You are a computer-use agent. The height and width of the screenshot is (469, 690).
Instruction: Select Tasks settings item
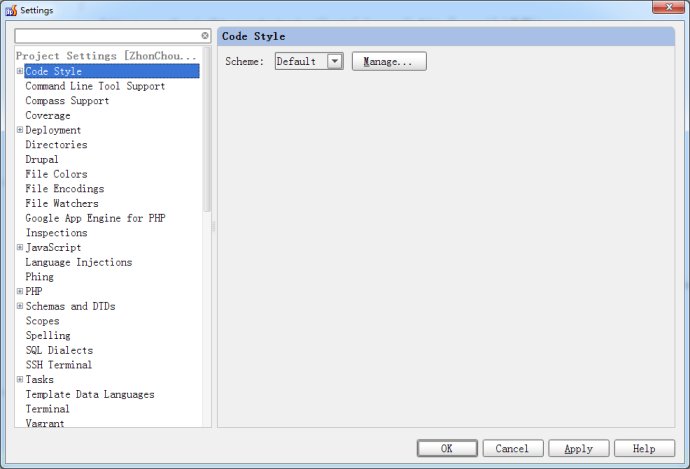[x=40, y=379]
